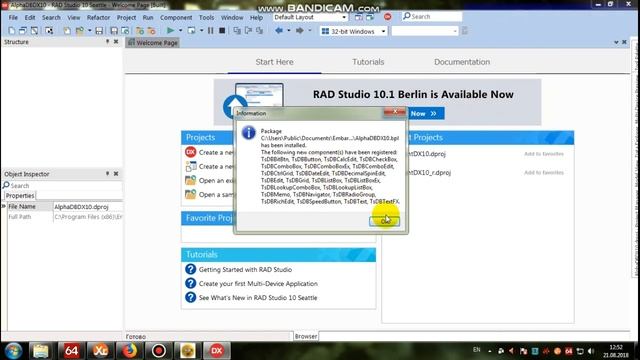Expand the Back history dropdown arrow

pyautogui.click(x=289, y=31)
